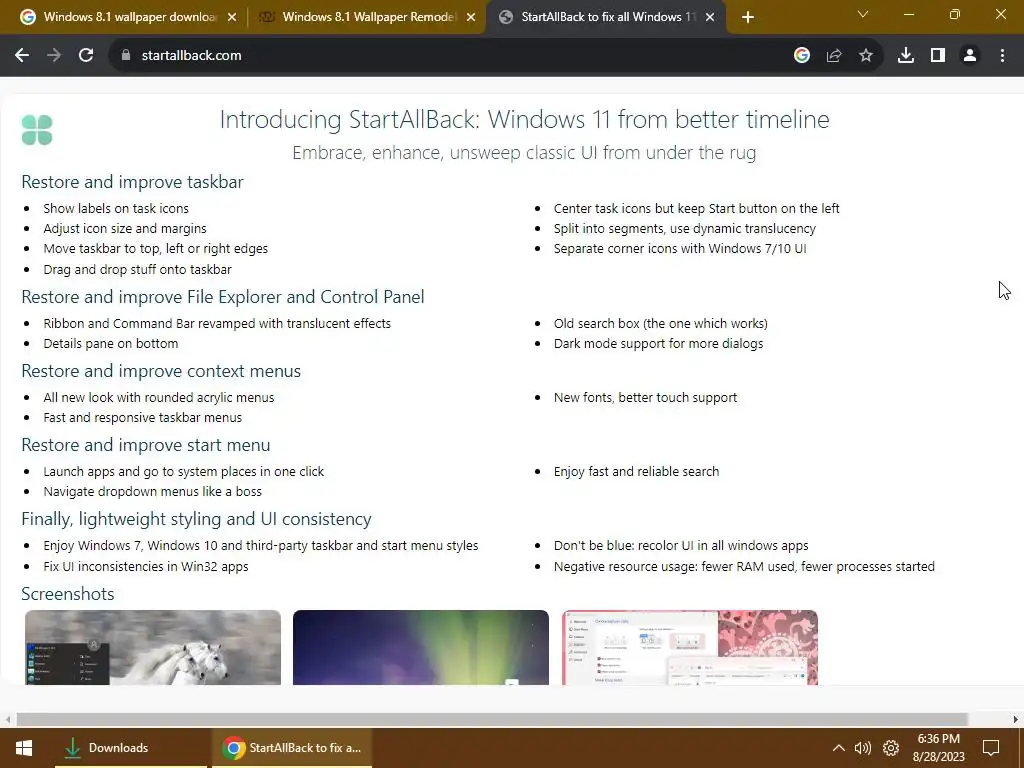Open the Action Center notification icon
The height and width of the screenshot is (768, 1024).
[x=991, y=748]
